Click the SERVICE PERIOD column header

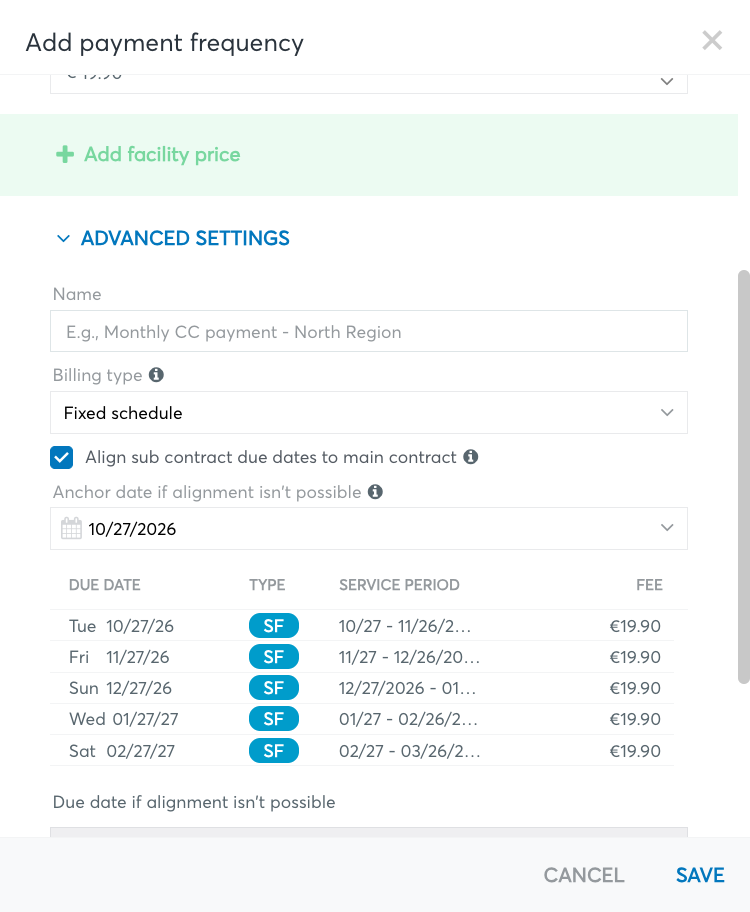tap(399, 585)
